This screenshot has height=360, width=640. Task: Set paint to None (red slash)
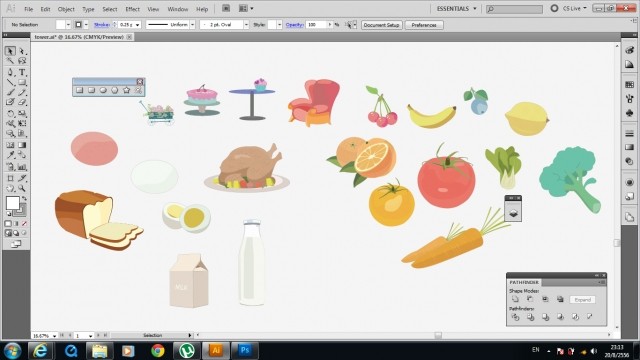tap(24, 223)
